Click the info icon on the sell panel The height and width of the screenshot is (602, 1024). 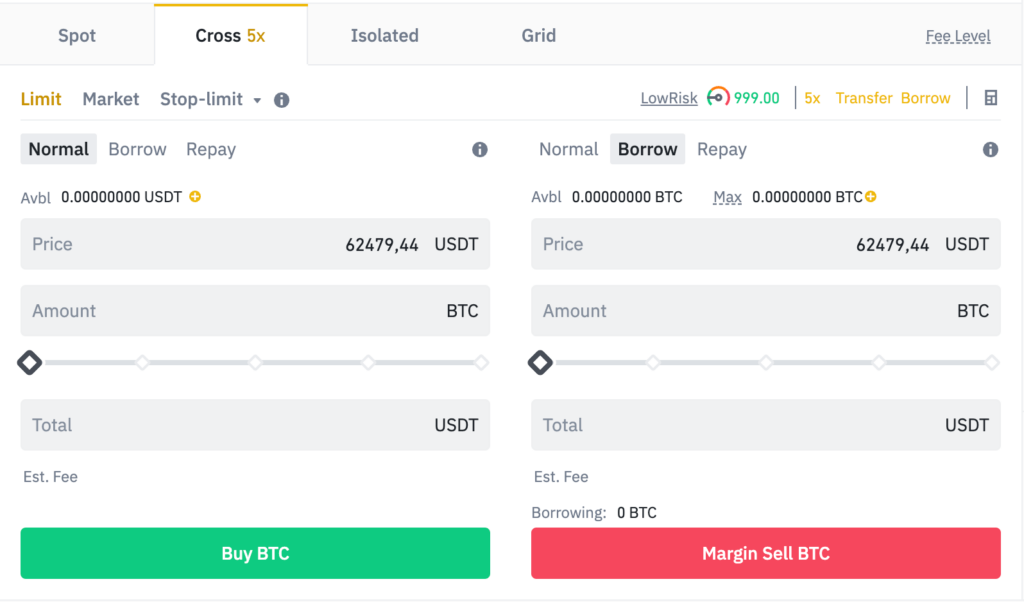click(990, 149)
